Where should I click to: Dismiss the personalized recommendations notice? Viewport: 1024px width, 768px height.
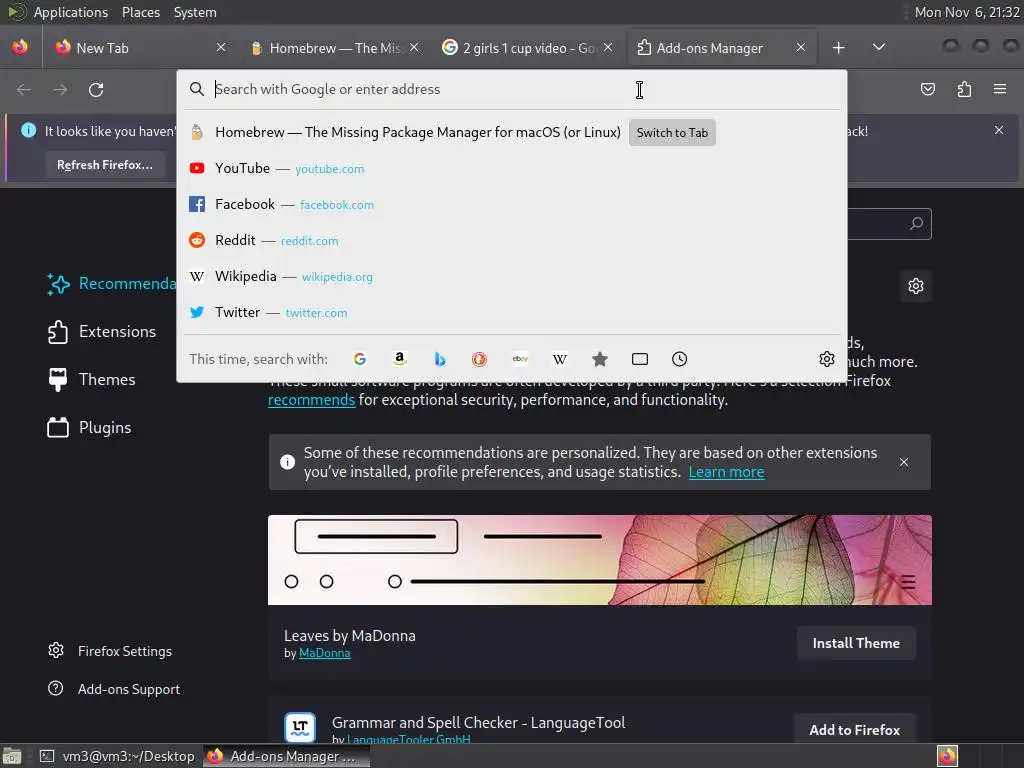904,462
